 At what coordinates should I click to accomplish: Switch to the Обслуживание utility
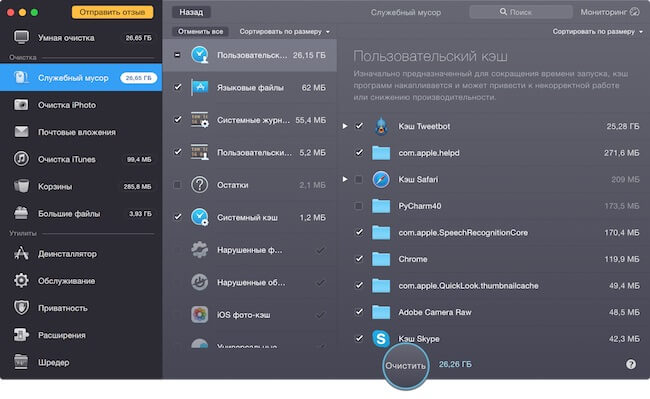81,281
